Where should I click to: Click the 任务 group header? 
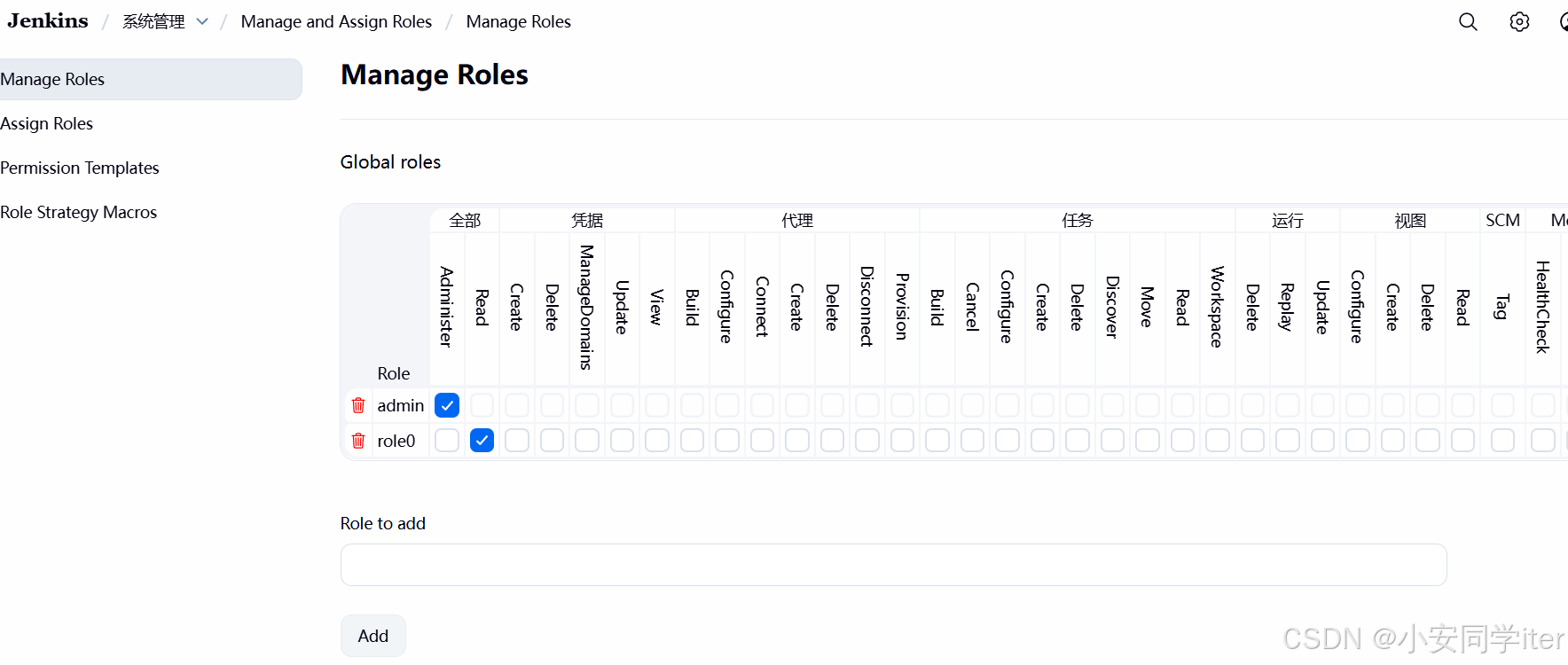[1078, 220]
